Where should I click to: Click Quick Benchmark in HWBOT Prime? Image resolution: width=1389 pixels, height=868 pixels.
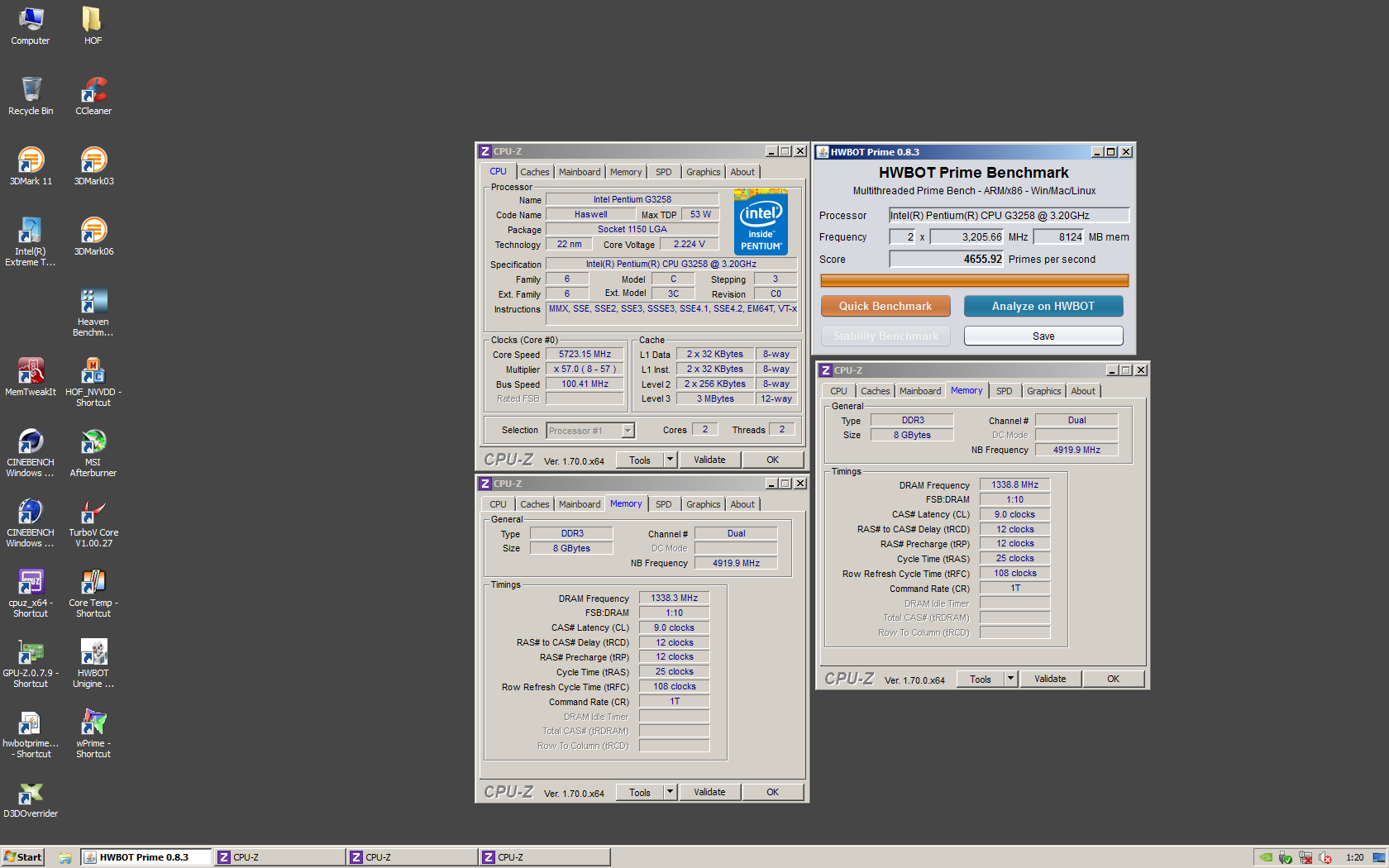click(x=885, y=306)
